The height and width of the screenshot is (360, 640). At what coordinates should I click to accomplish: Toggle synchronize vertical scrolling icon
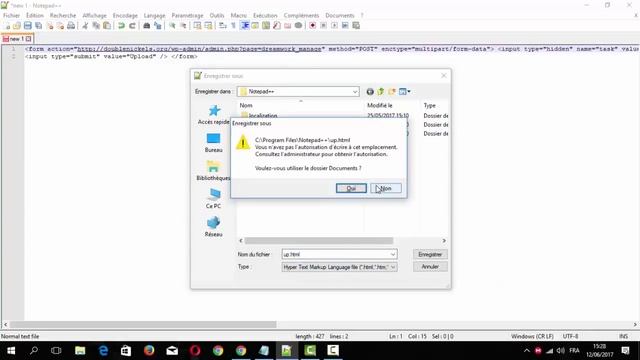[198, 26]
